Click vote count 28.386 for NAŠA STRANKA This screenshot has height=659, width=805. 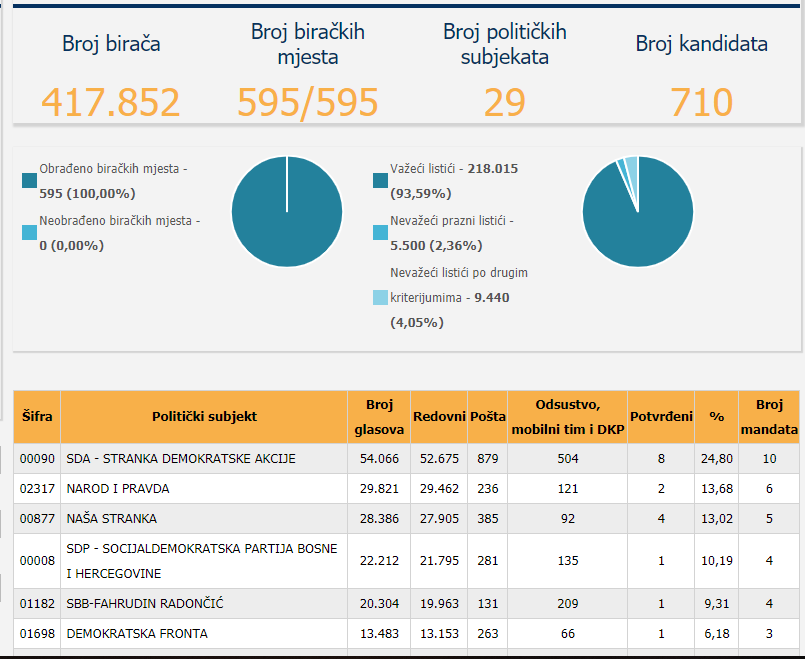tap(379, 519)
